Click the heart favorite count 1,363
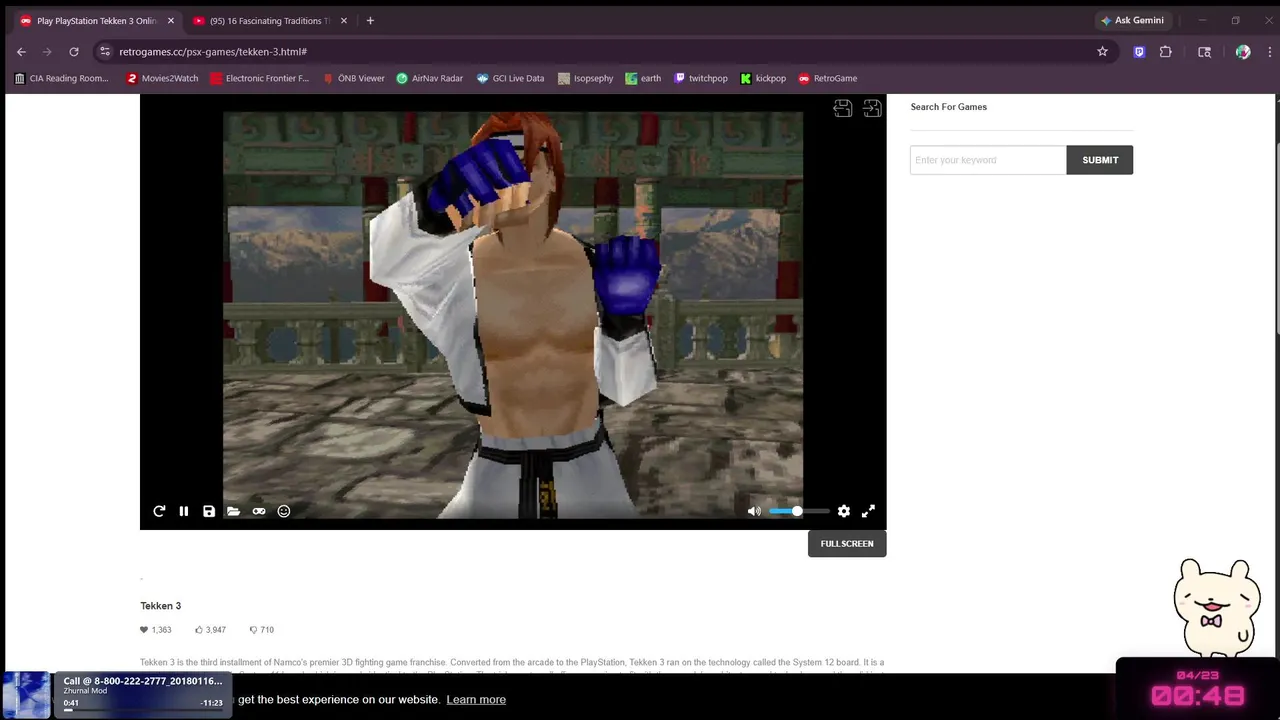Image resolution: width=1280 pixels, height=720 pixels. 156,630
